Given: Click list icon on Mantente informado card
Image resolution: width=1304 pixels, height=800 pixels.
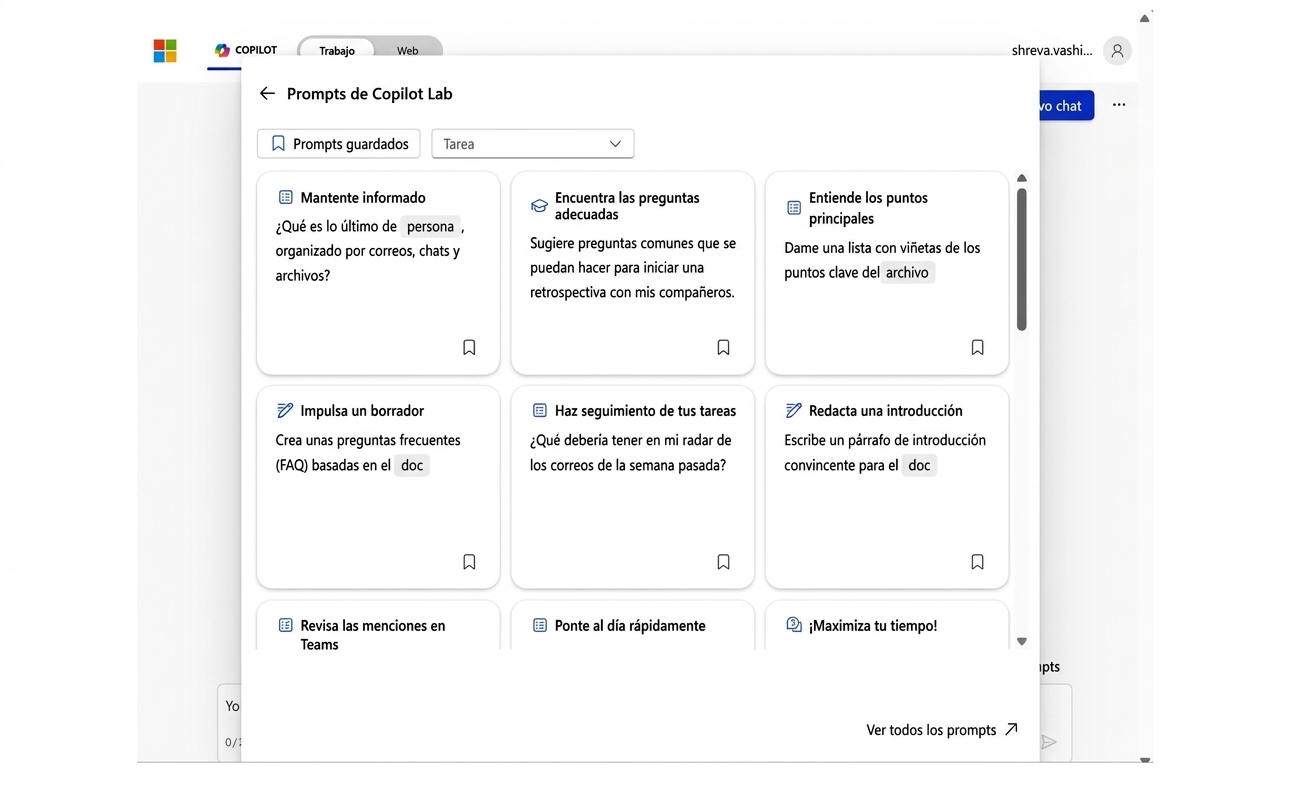Looking at the screenshot, I should click(x=285, y=198).
